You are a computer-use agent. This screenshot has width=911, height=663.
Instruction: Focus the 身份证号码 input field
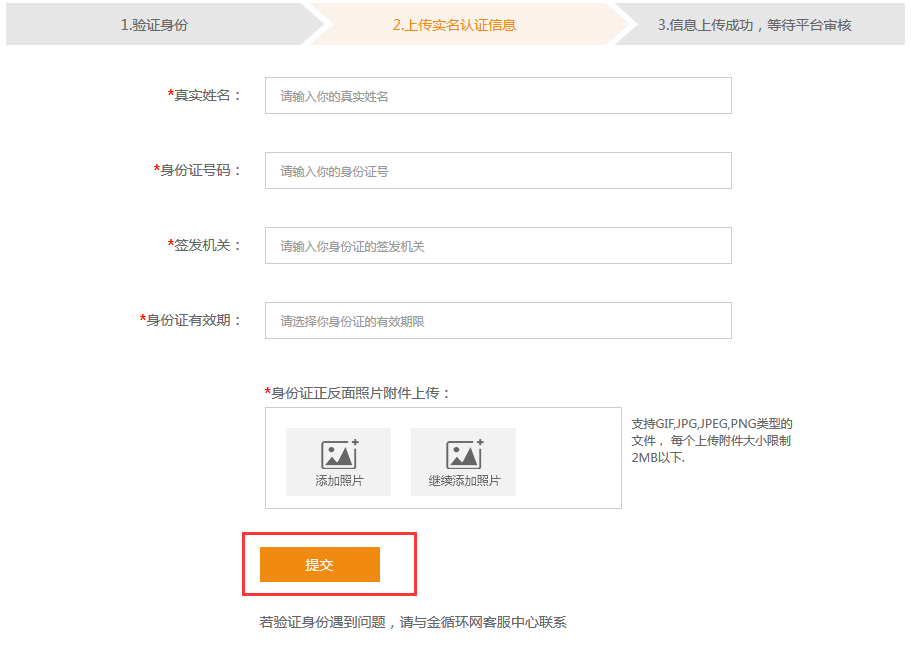coord(498,170)
